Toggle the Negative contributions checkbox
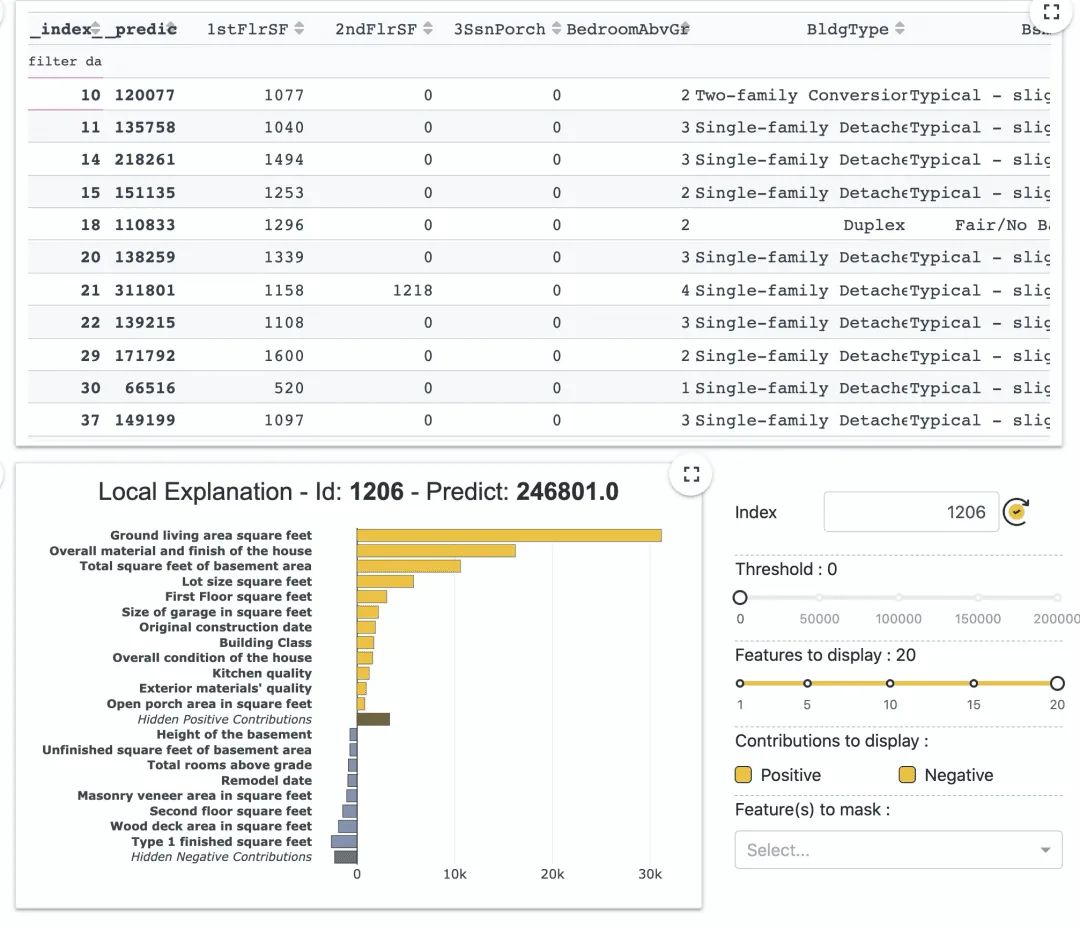Screen dimensions: 1080x928 click(x=907, y=775)
